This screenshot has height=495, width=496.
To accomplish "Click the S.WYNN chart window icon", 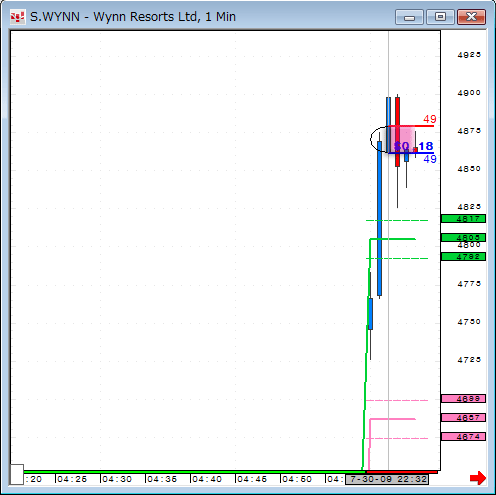I will [x=17, y=17].
